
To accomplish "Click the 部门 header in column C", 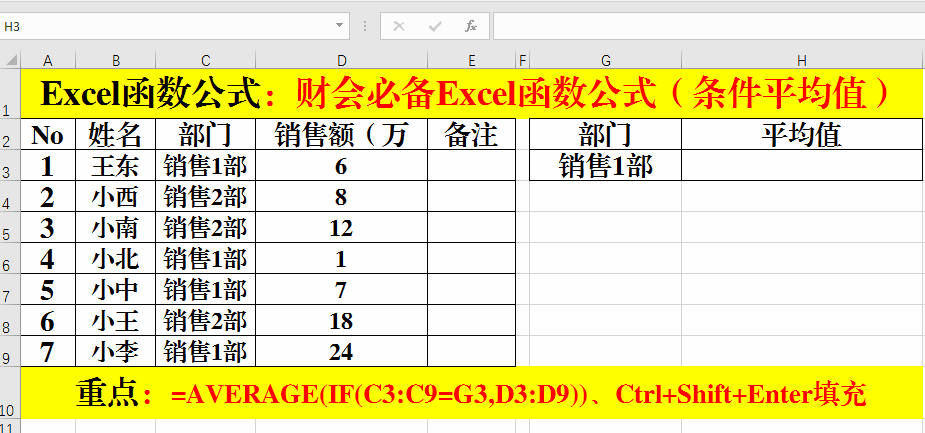I will tap(205, 135).
